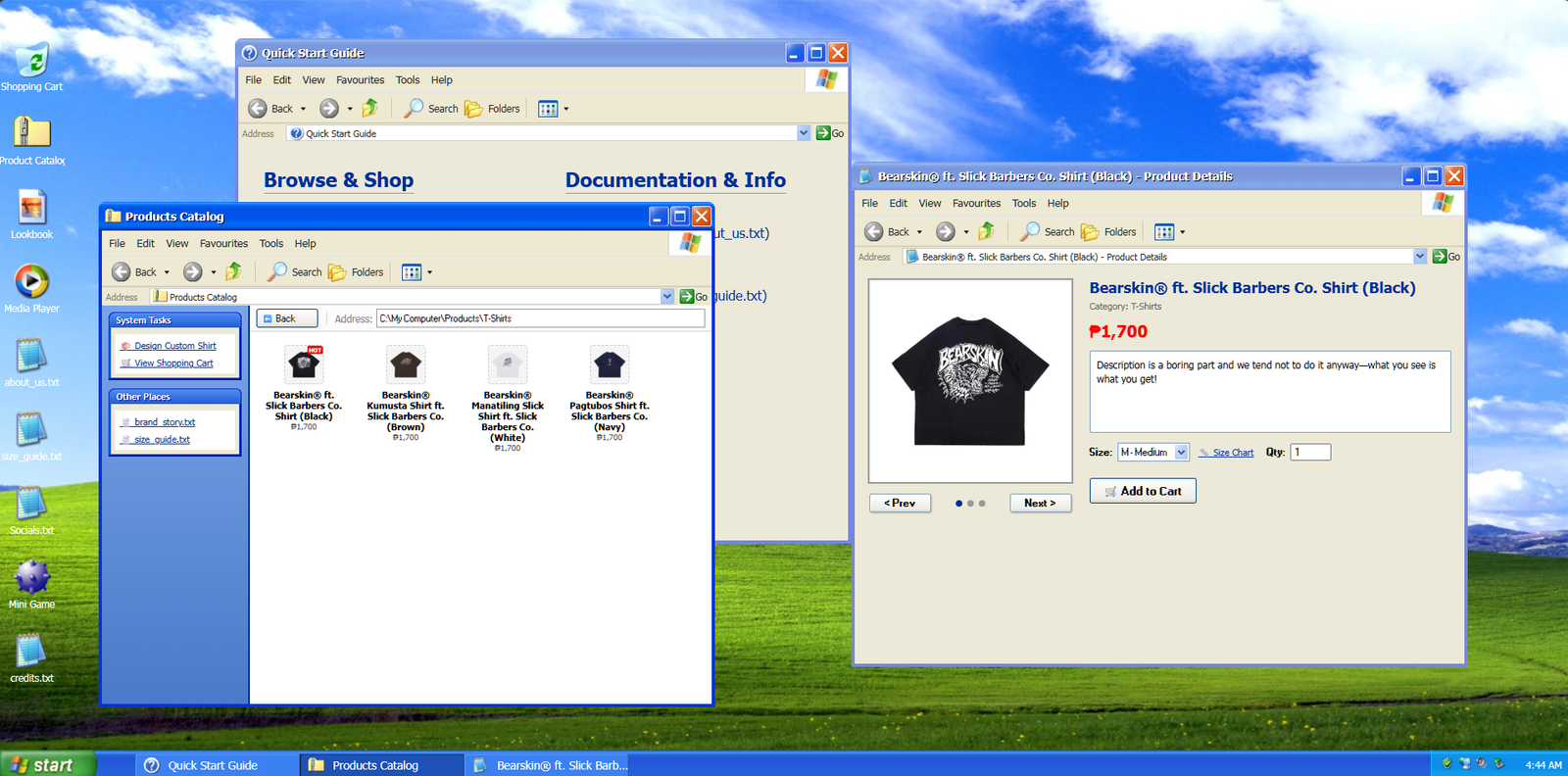1568x776 pixels.
Task: Open Views dropdown arrow in Quick Start Guide
Action: [x=566, y=109]
